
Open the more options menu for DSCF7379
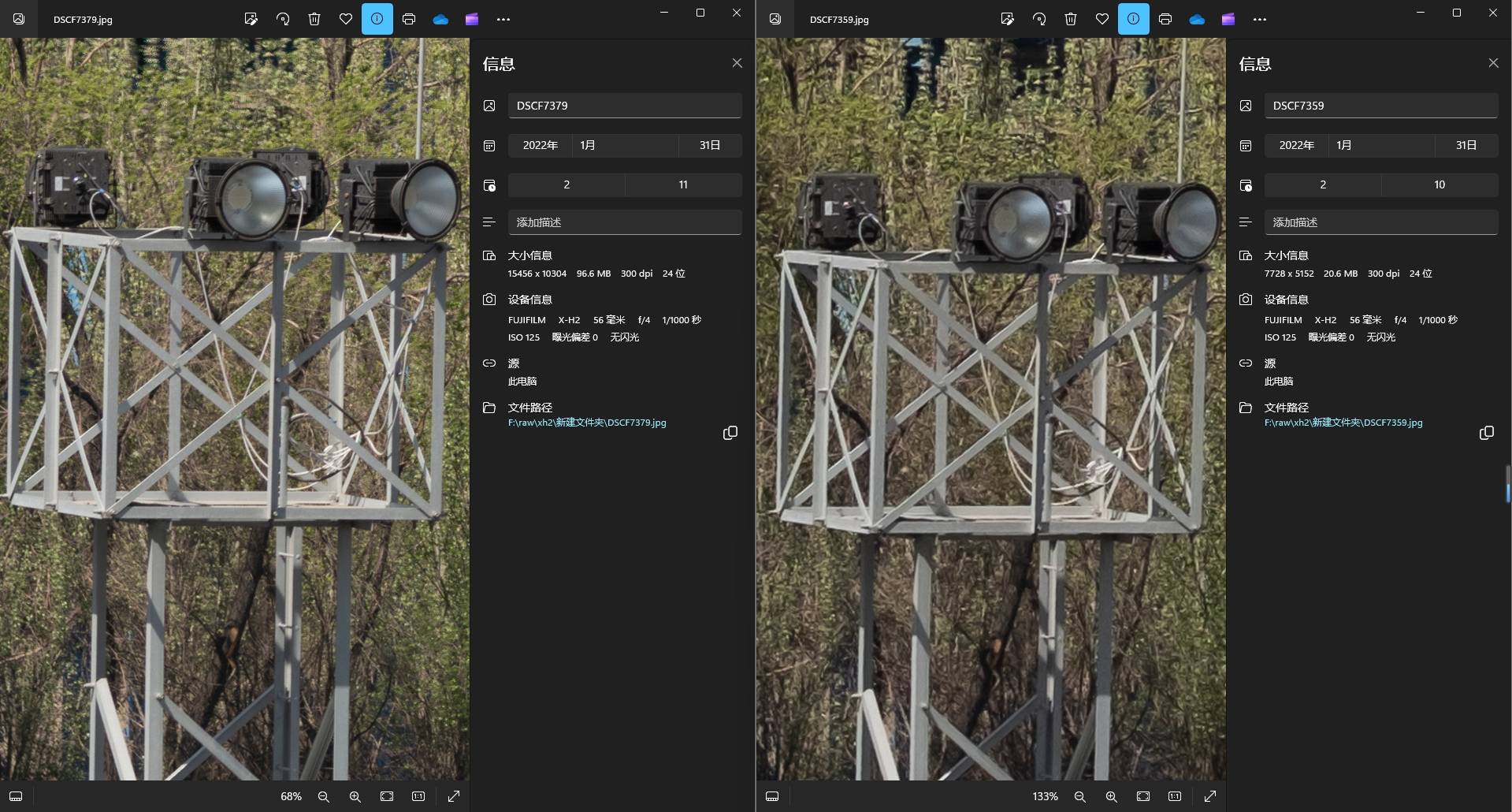click(503, 19)
